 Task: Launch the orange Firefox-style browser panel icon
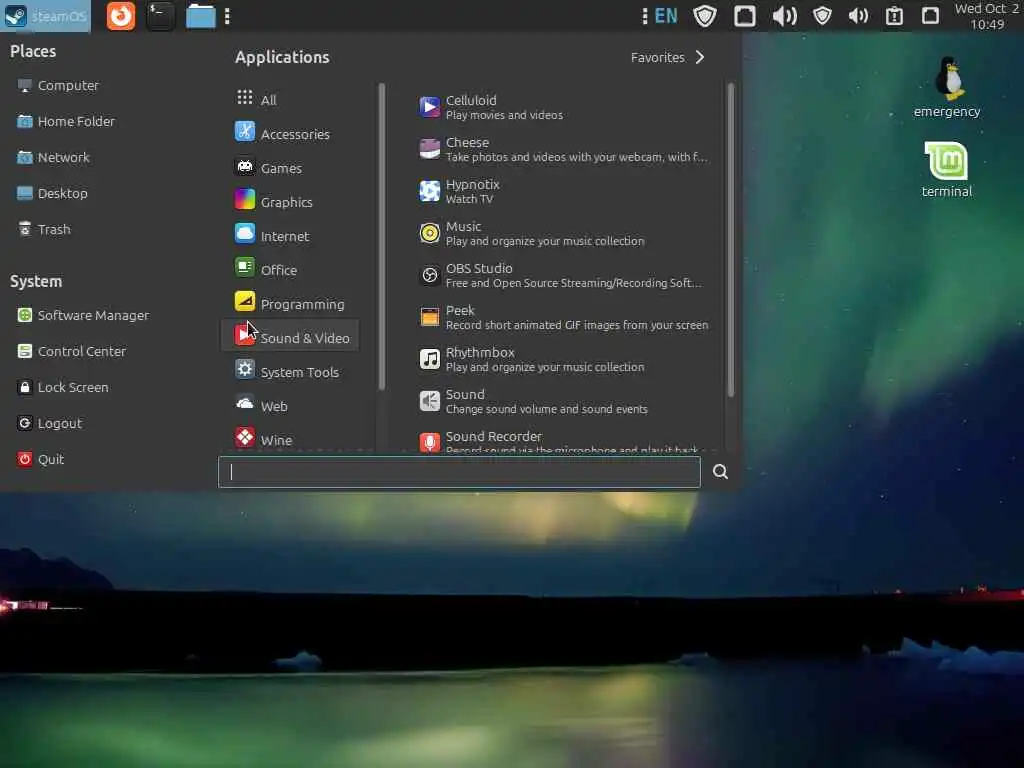coord(121,16)
